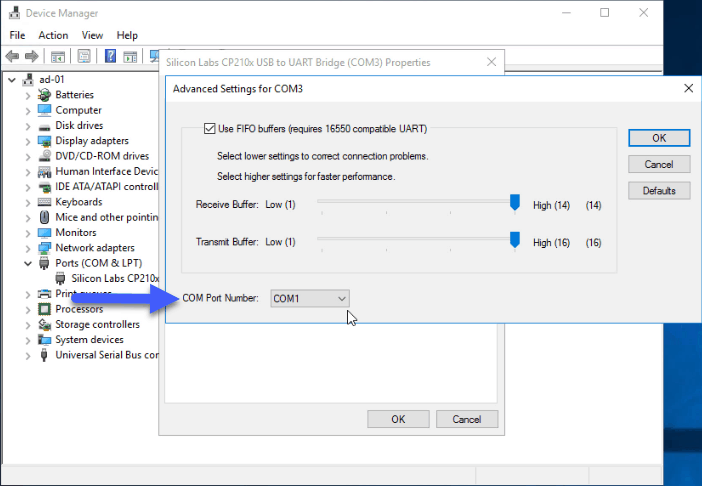Open the File menu
This screenshot has height=486, width=702.
click(17, 35)
